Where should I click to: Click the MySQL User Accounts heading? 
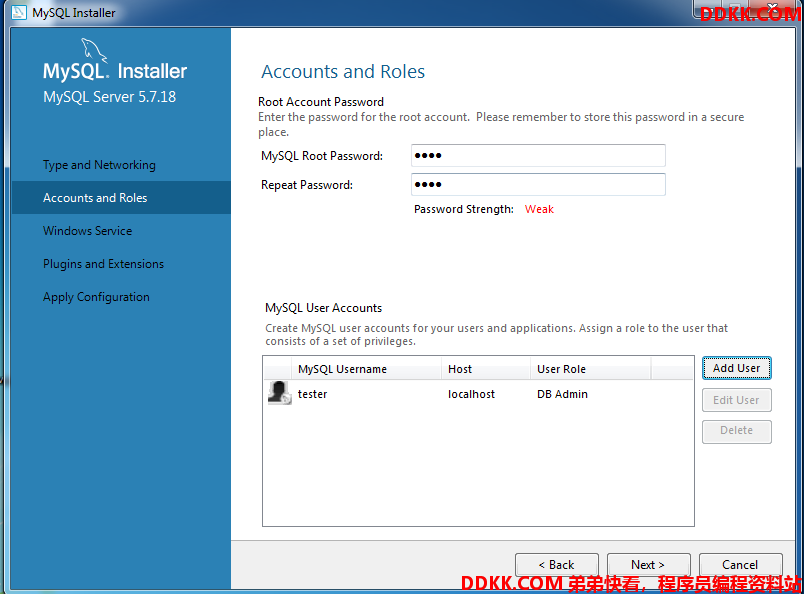coord(324,308)
